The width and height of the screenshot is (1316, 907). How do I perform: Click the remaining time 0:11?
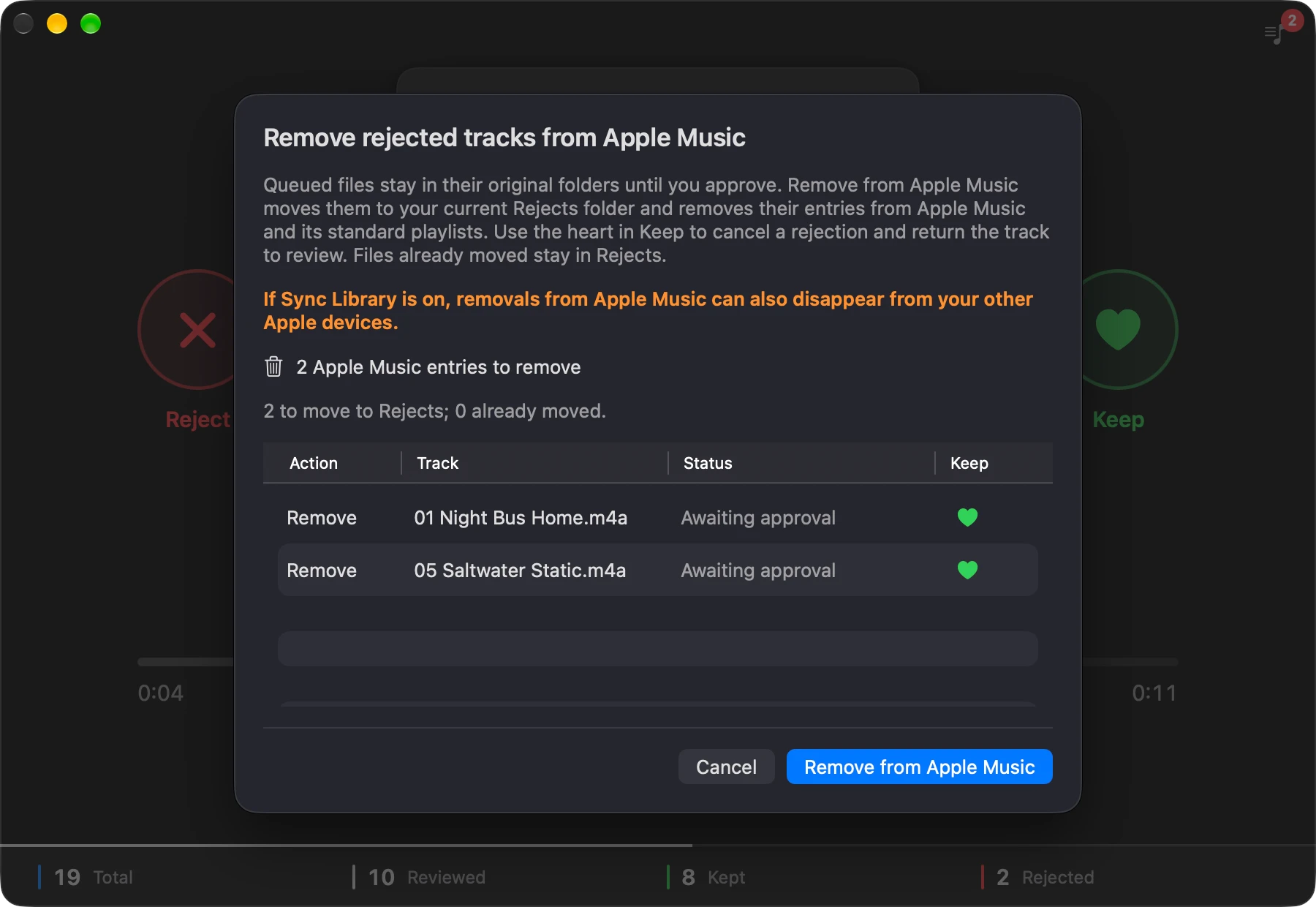pyautogui.click(x=1154, y=693)
